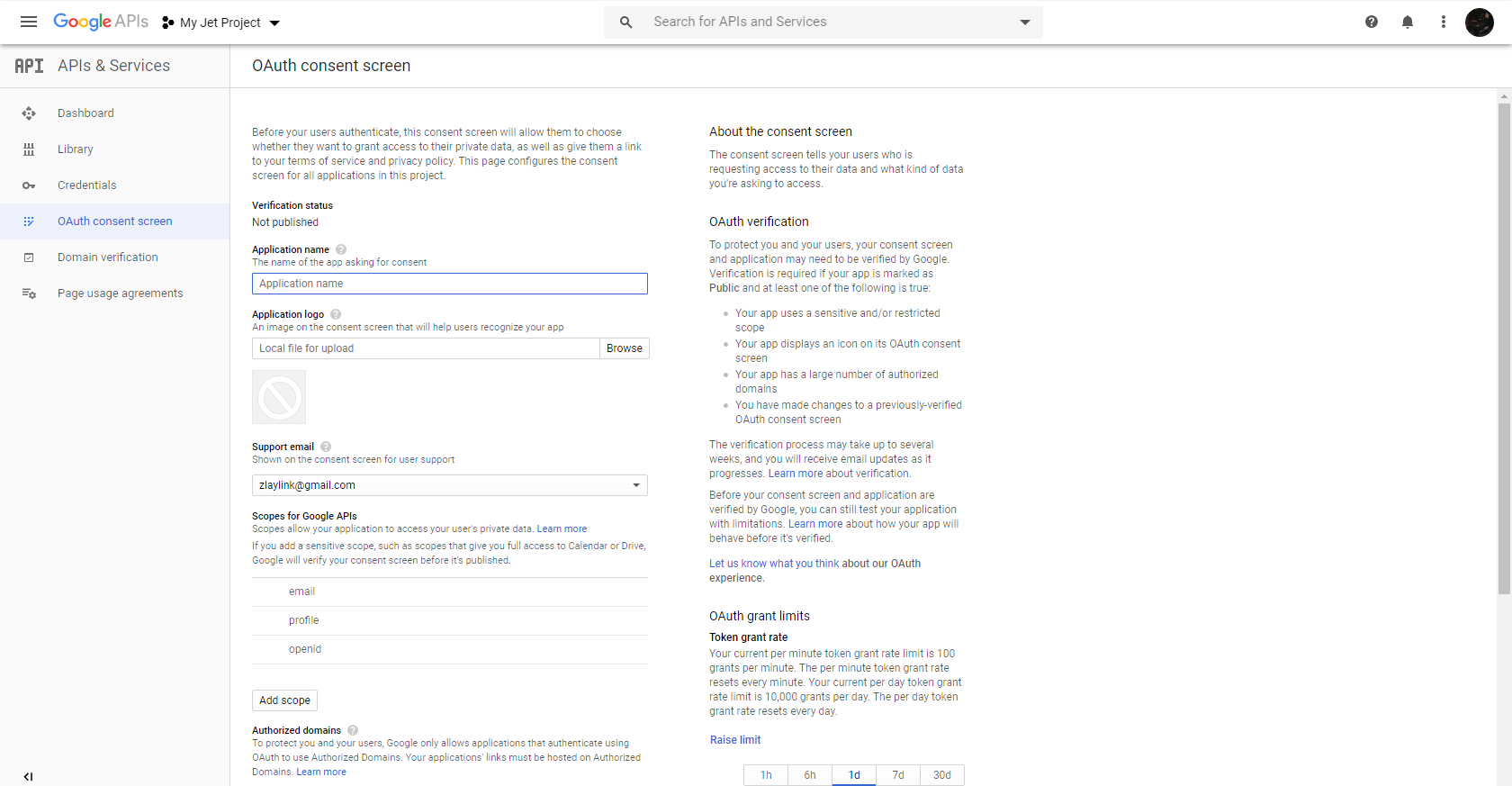Open the My Jet Project selector
1512x786 pixels.
pos(221,23)
